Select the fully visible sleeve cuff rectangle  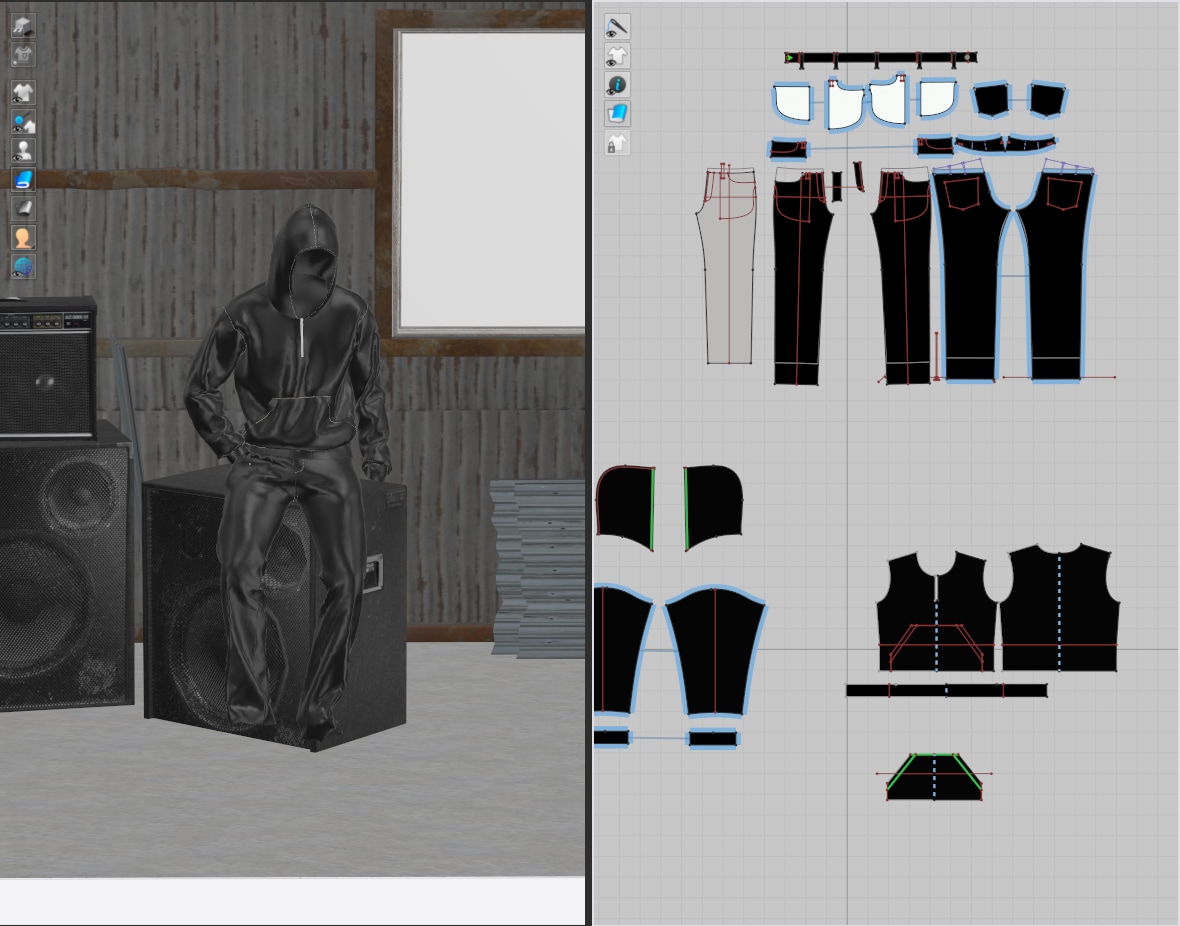click(x=713, y=739)
